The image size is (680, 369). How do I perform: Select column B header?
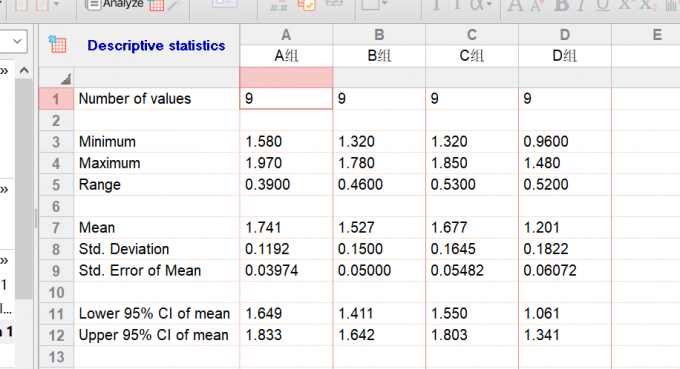379,35
